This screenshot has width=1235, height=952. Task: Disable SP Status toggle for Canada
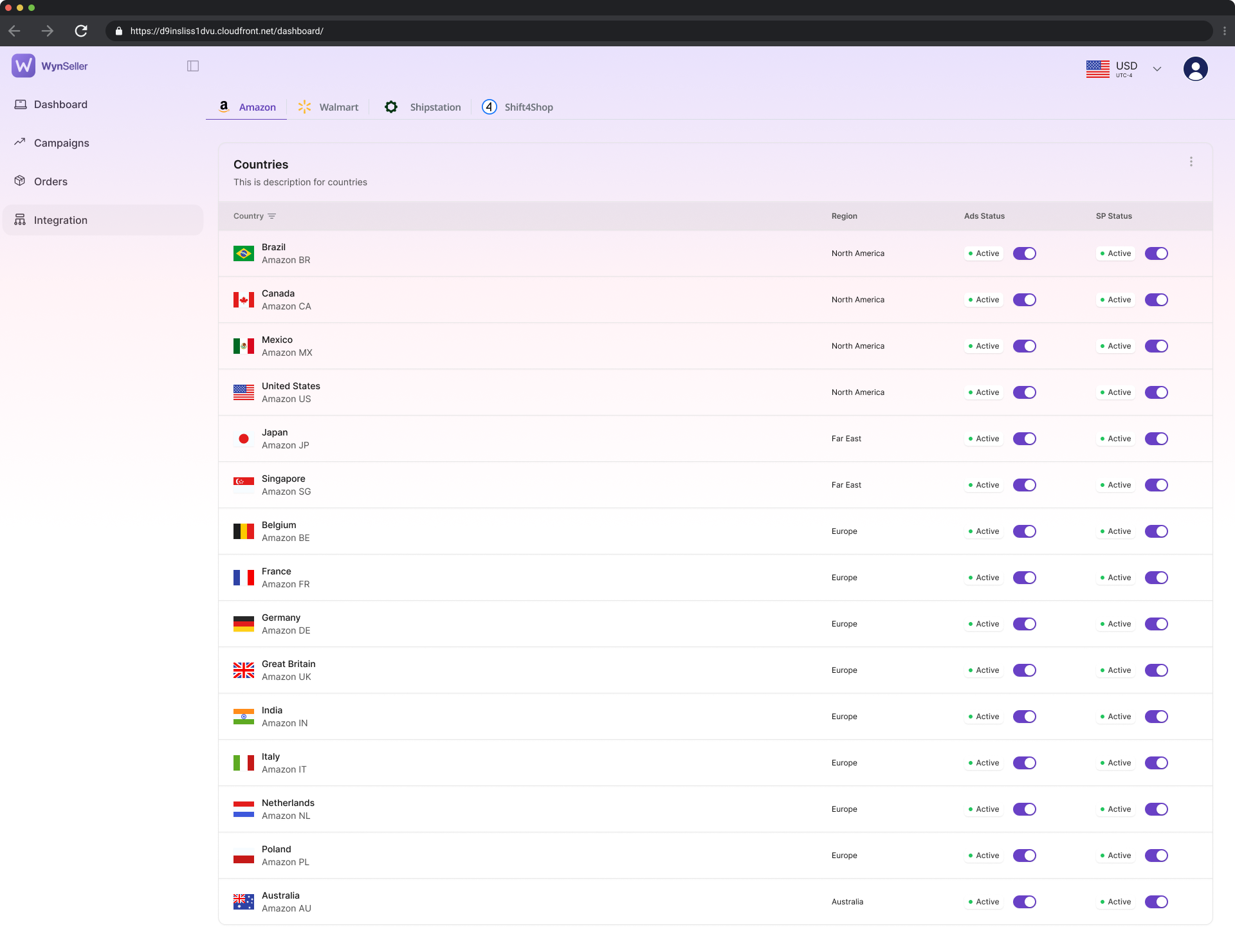point(1156,300)
